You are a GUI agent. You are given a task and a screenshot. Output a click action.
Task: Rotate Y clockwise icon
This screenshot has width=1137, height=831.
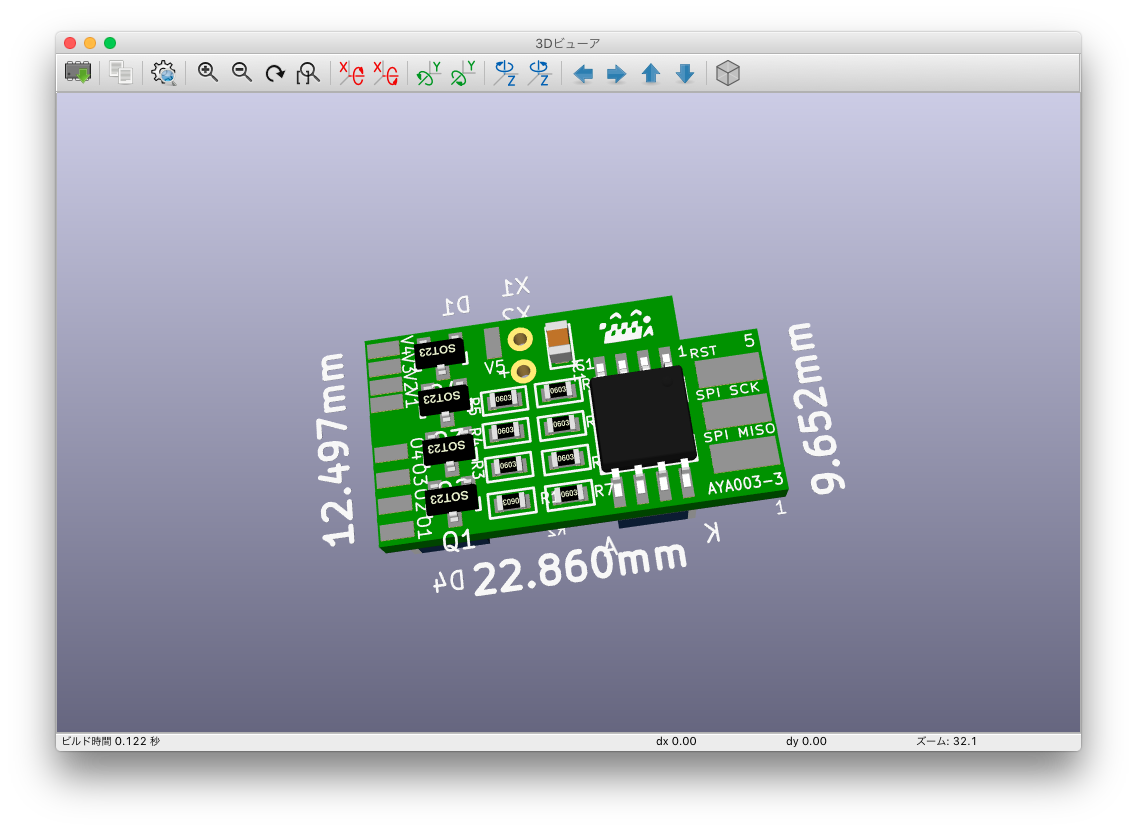429,73
